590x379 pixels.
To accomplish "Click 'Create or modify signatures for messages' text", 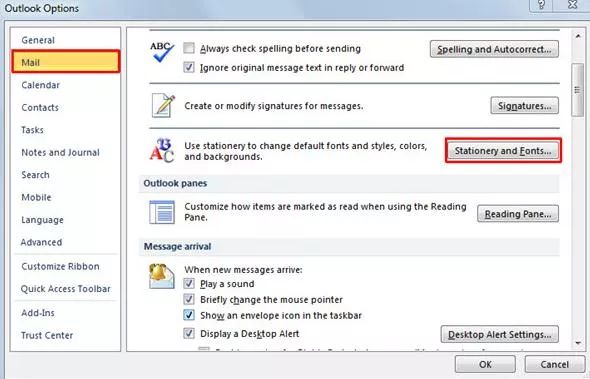I will (274, 106).
